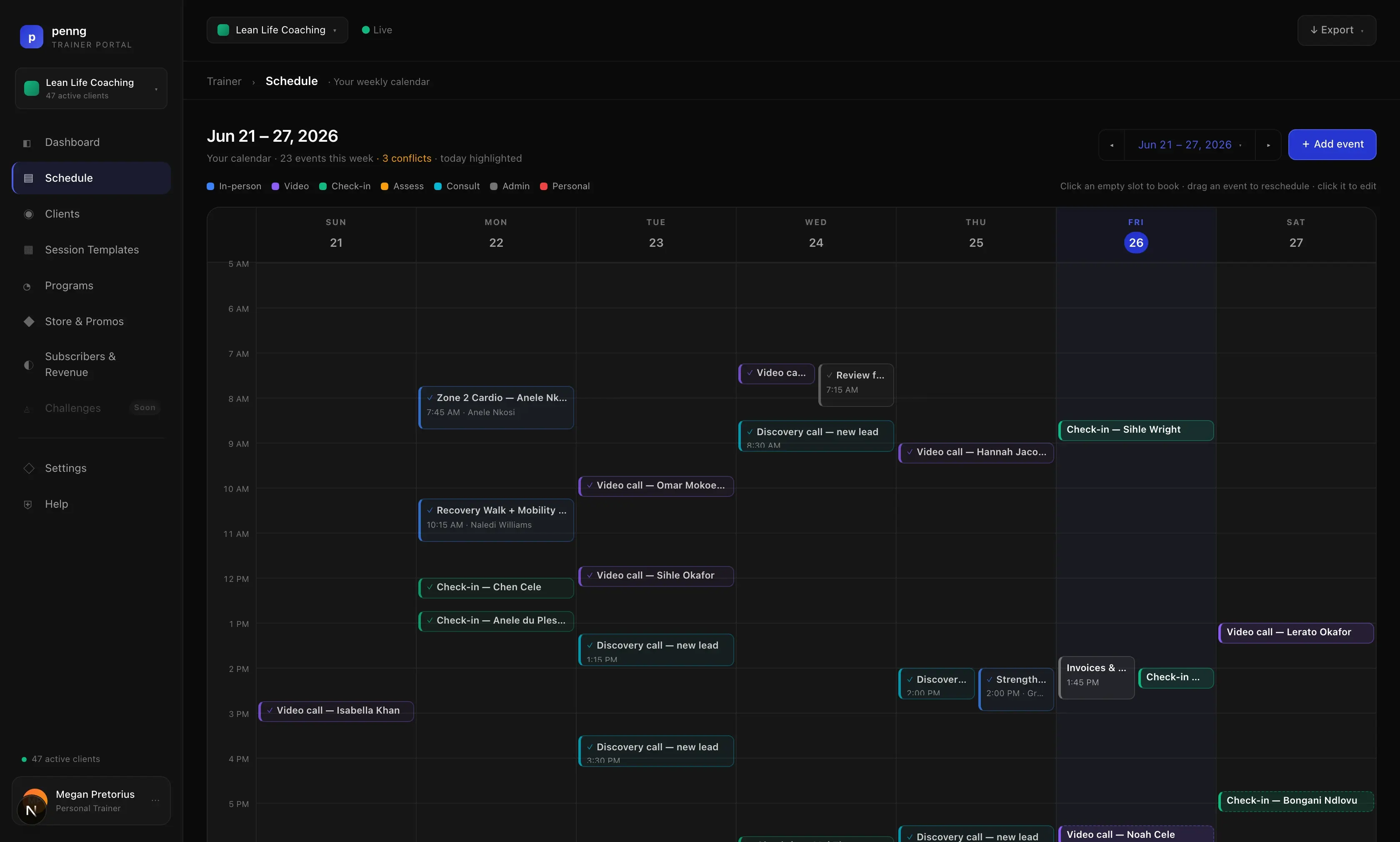
Task: Open Megan Pretorius profile options dots
Action: (x=155, y=801)
